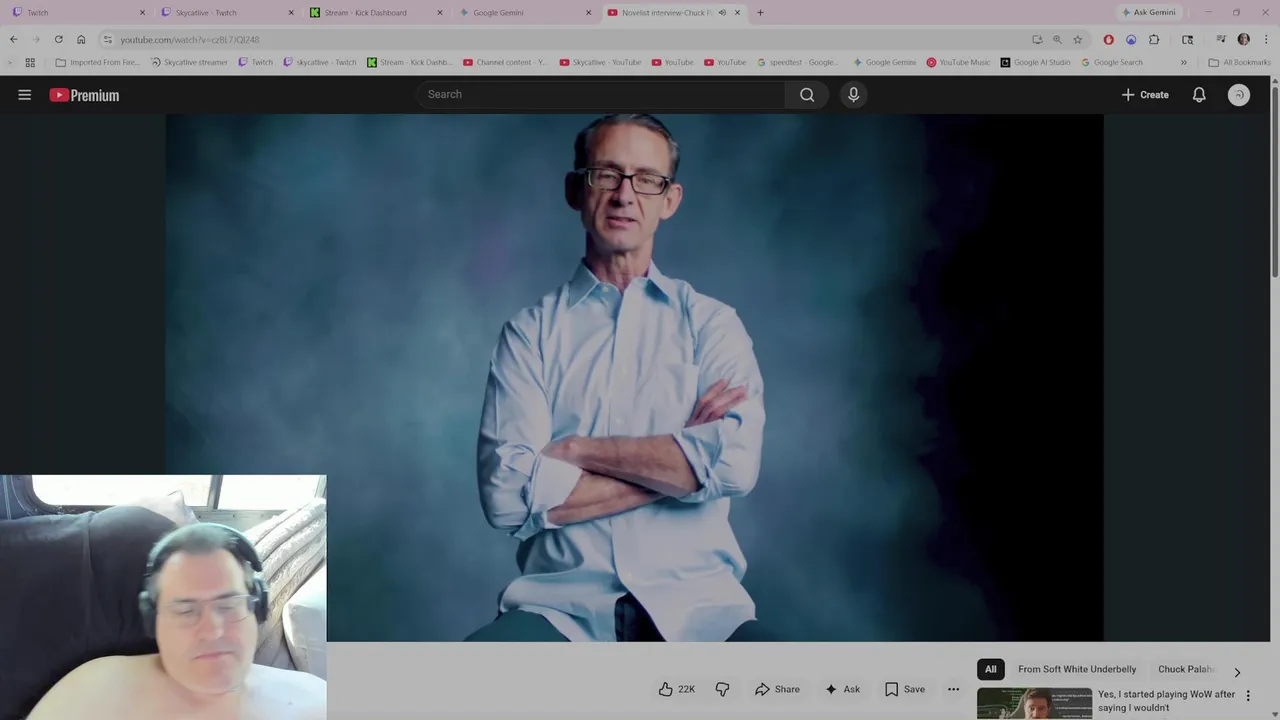Click the YouTube search input field
This screenshot has height=720, width=1280.
pos(601,94)
